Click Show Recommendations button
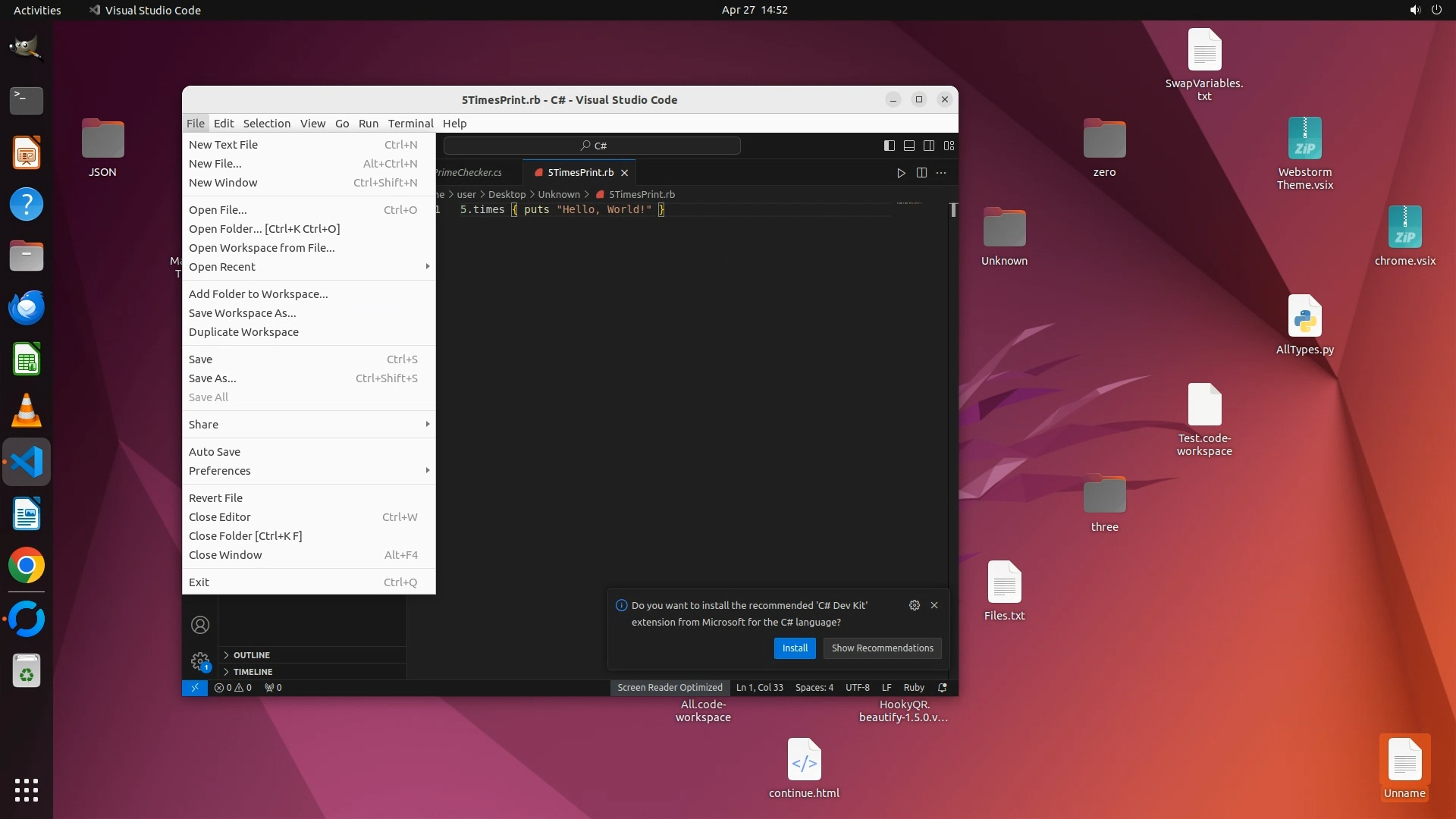The image size is (1456, 819). pyautogui.click(x=882, y=648)
